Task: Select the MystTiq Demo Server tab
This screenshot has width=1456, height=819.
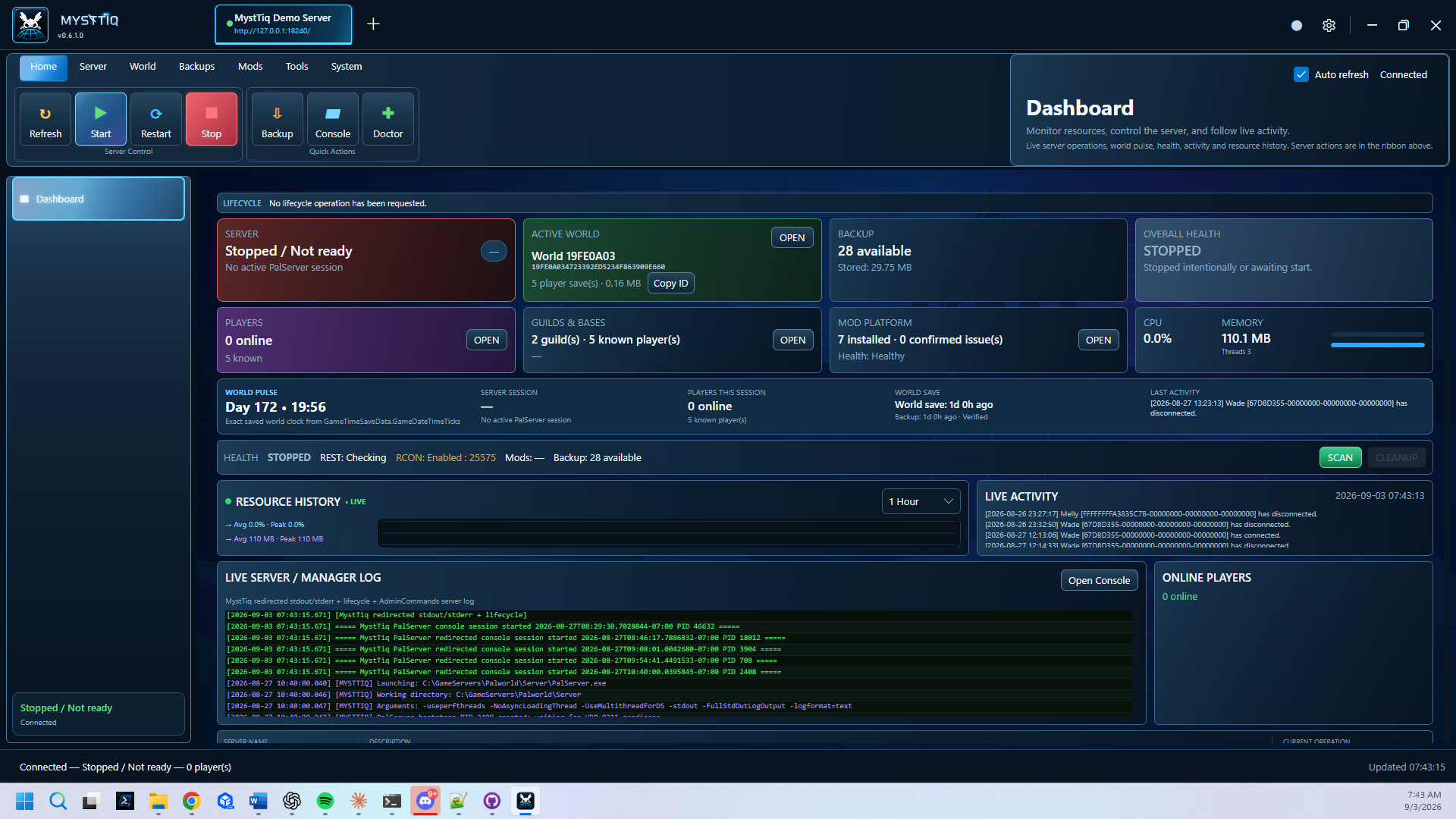Action: [x=284, y=24]
